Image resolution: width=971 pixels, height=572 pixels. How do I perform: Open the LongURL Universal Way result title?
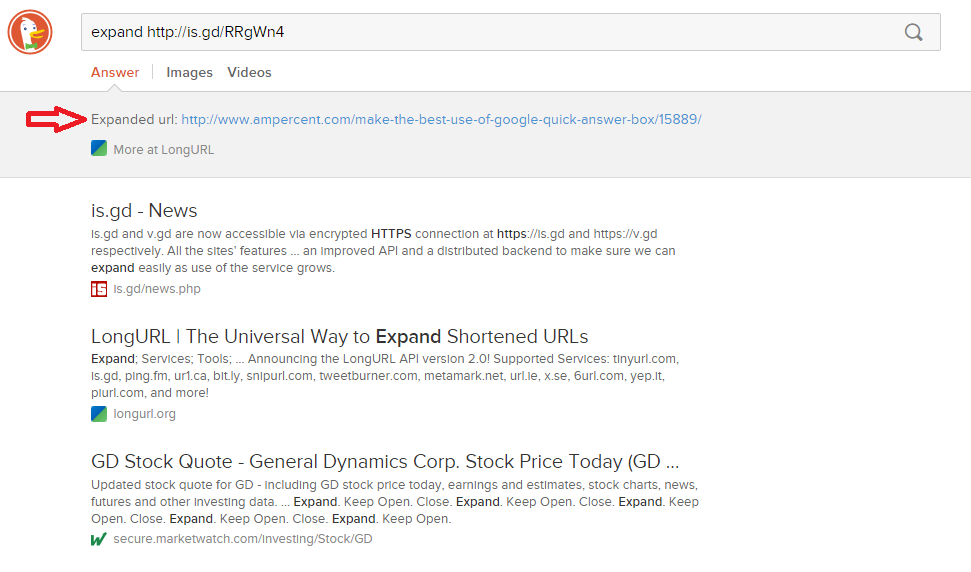339,336
